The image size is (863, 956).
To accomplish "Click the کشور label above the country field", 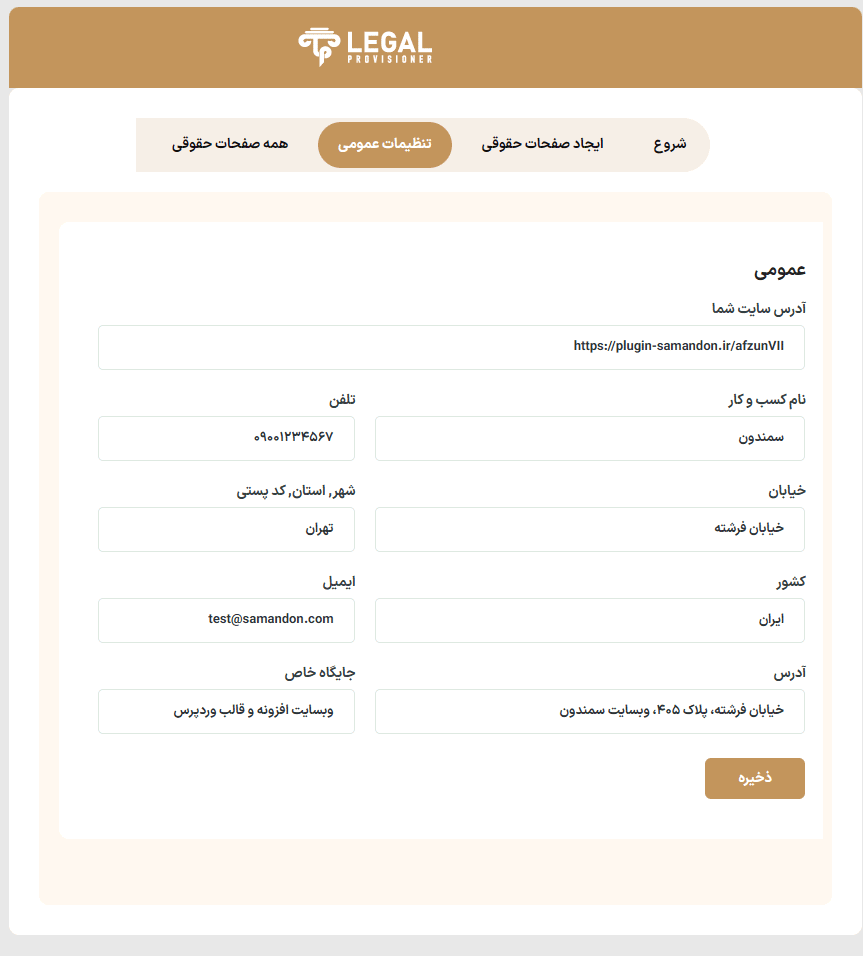I will click(790, 582).
